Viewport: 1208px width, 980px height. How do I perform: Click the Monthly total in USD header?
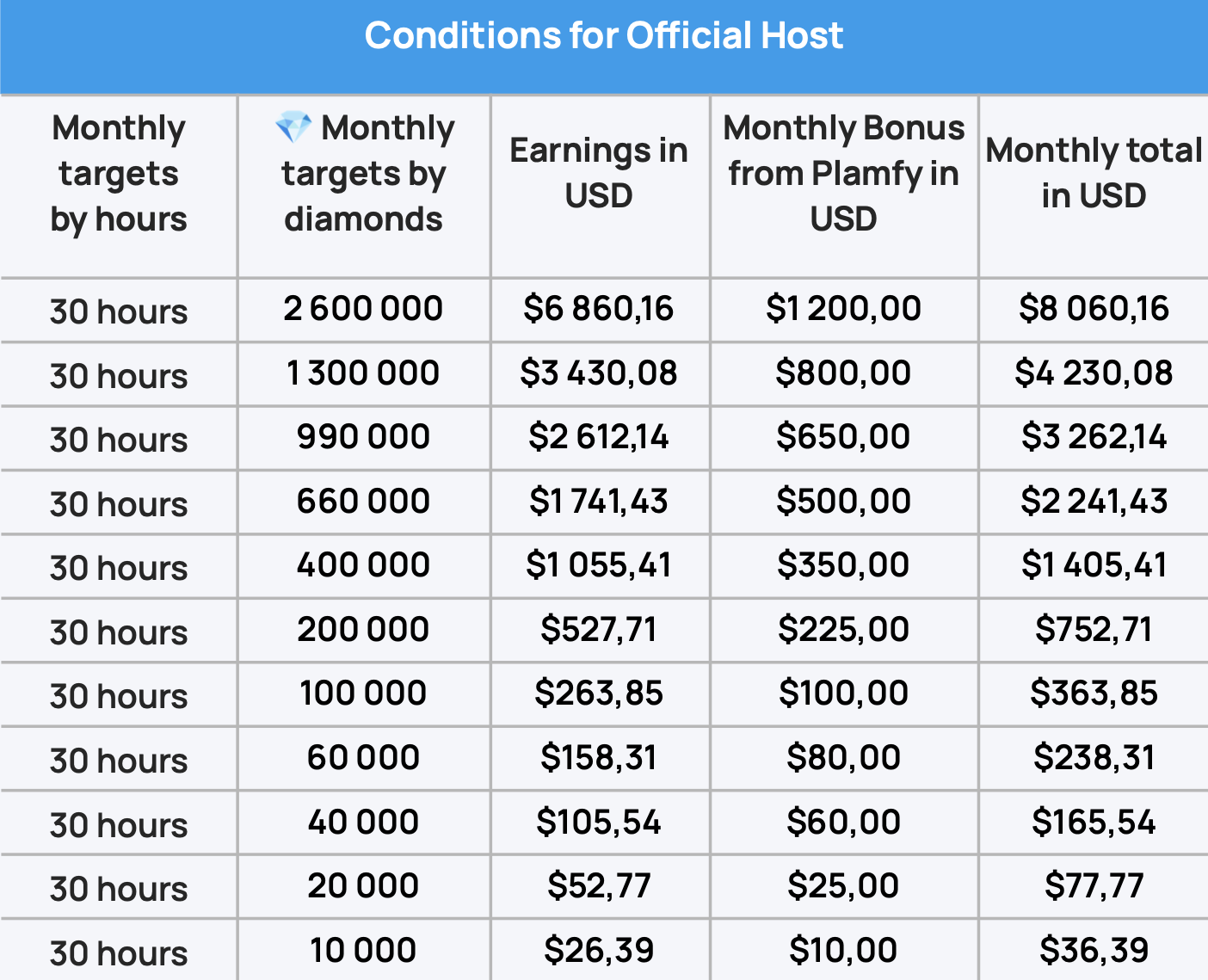click(x=1094, y=173)
